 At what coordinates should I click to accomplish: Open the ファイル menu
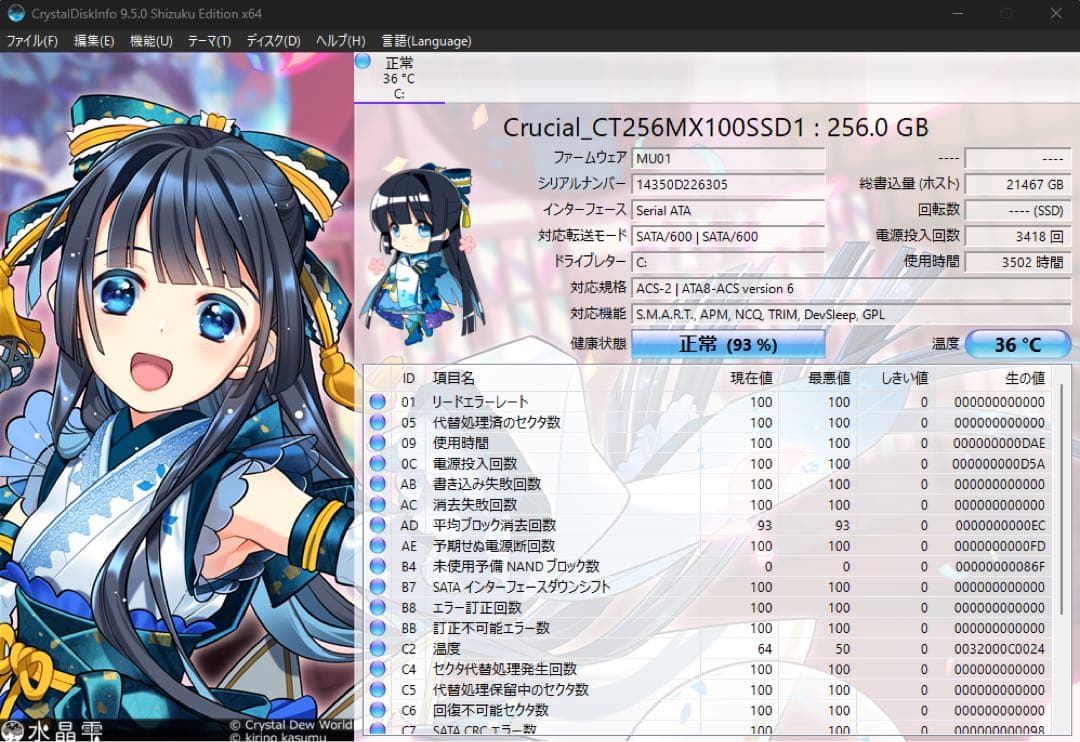[x=33, y=41]
